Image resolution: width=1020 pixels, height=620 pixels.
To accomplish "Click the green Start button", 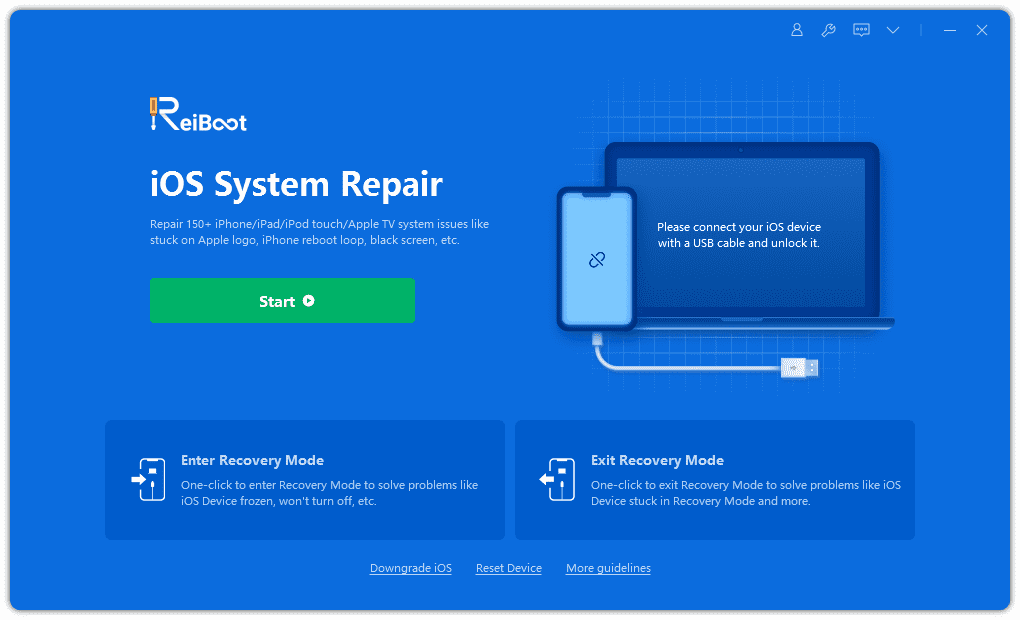I will [282, 301].
